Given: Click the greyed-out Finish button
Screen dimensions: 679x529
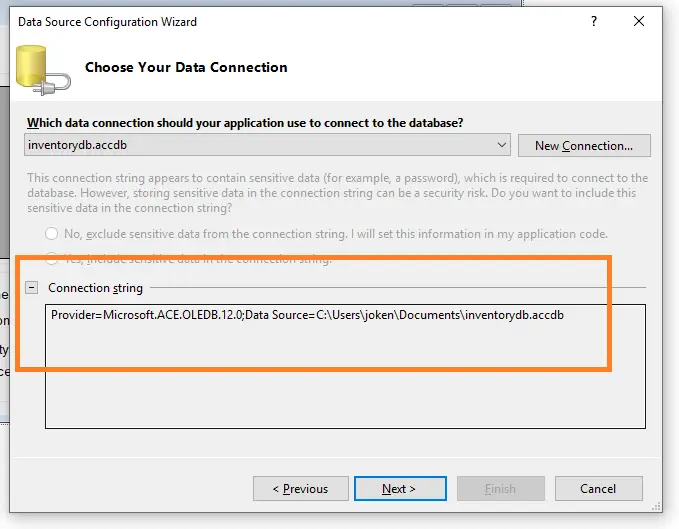Looking at the screenshot, I should point(500,489).
